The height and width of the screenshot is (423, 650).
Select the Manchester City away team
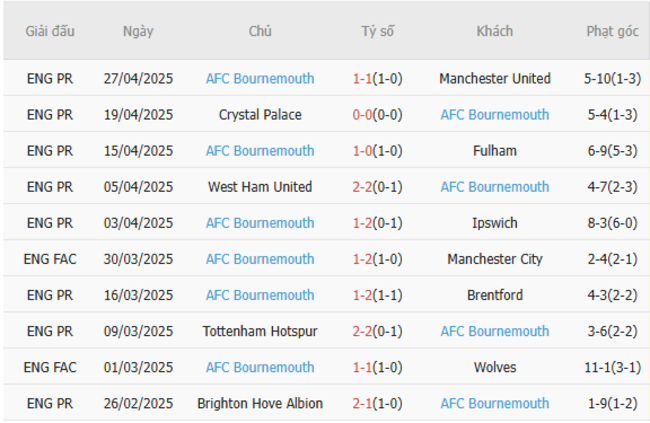495,259
